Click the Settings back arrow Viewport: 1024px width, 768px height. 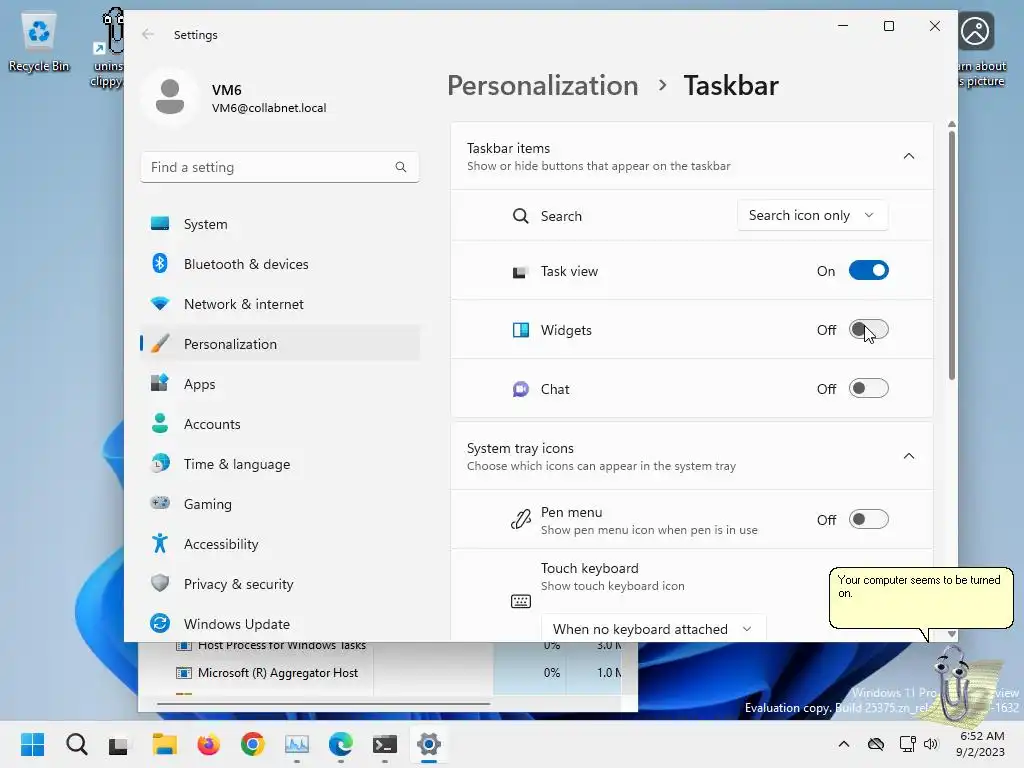[148, 34]
